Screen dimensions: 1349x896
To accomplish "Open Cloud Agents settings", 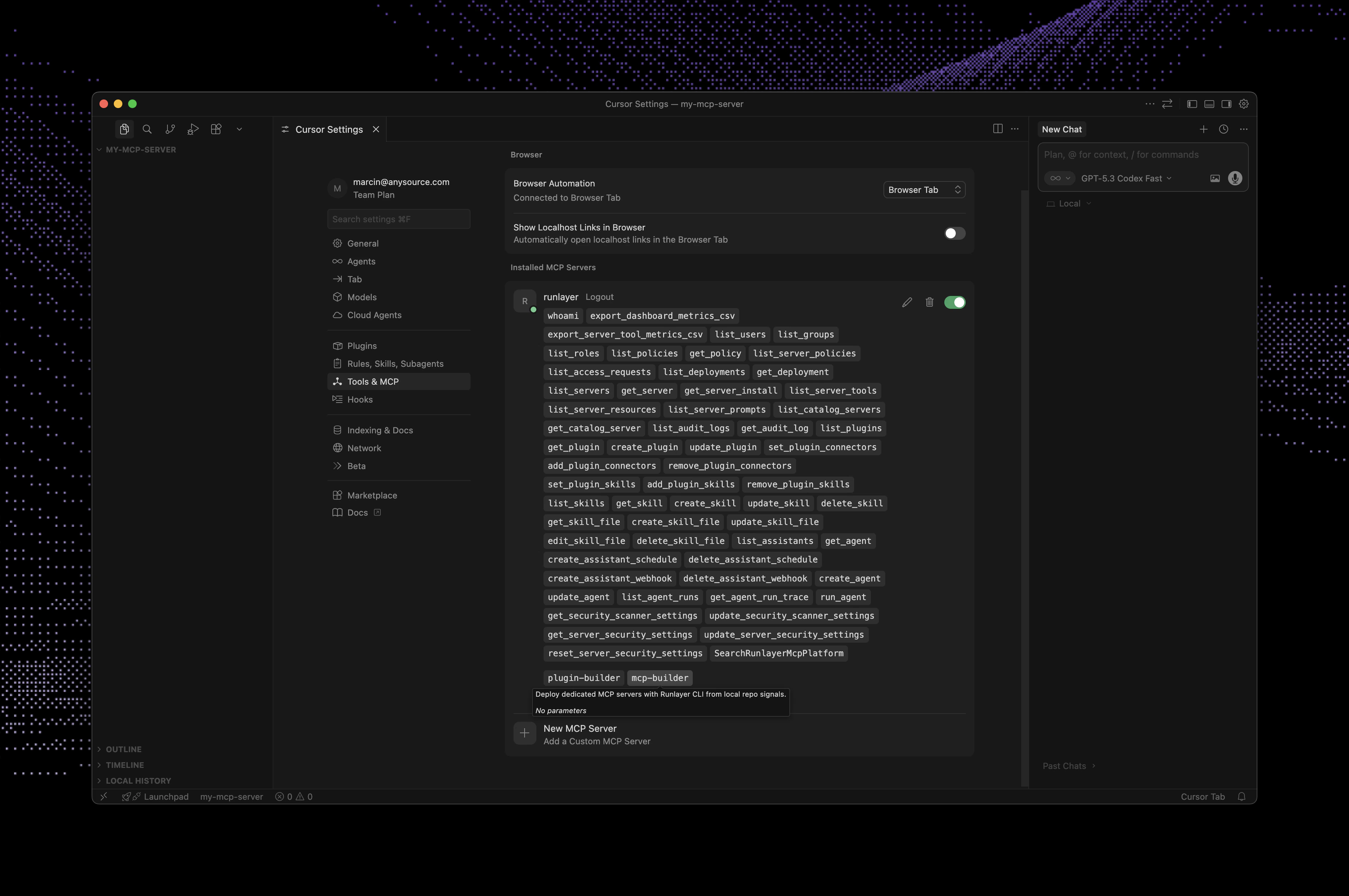I will pyautogui.click(x=399, y=315).
